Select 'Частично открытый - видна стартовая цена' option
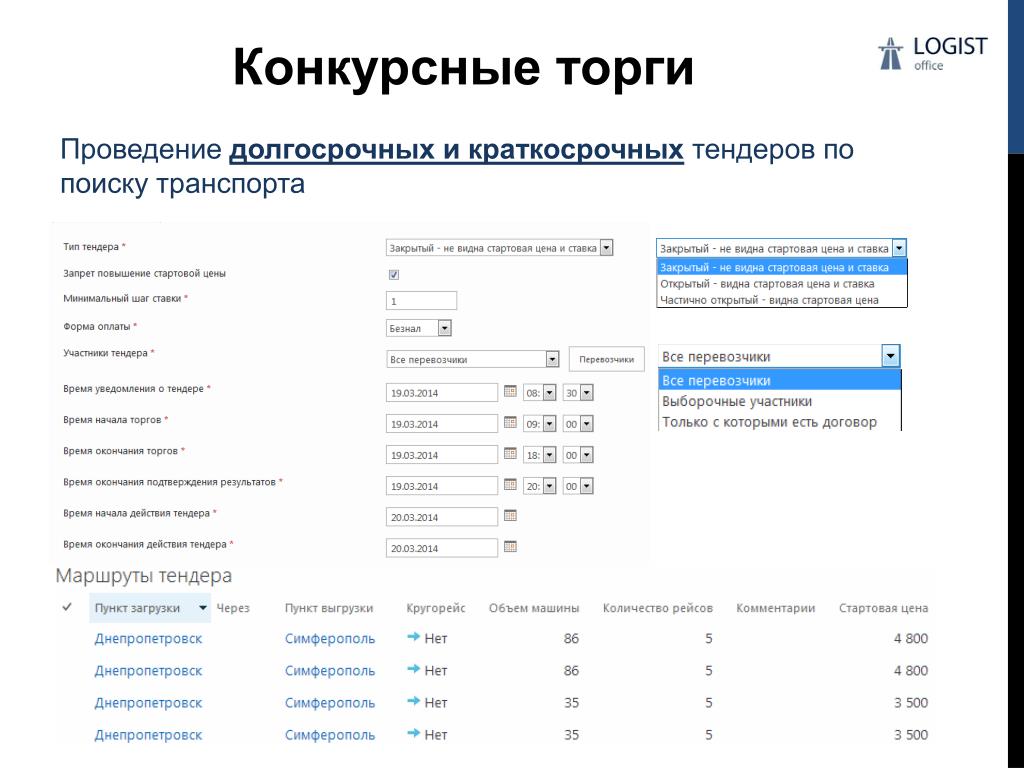The height and width of the screenshot is (768, 1024). coord(782,300)
